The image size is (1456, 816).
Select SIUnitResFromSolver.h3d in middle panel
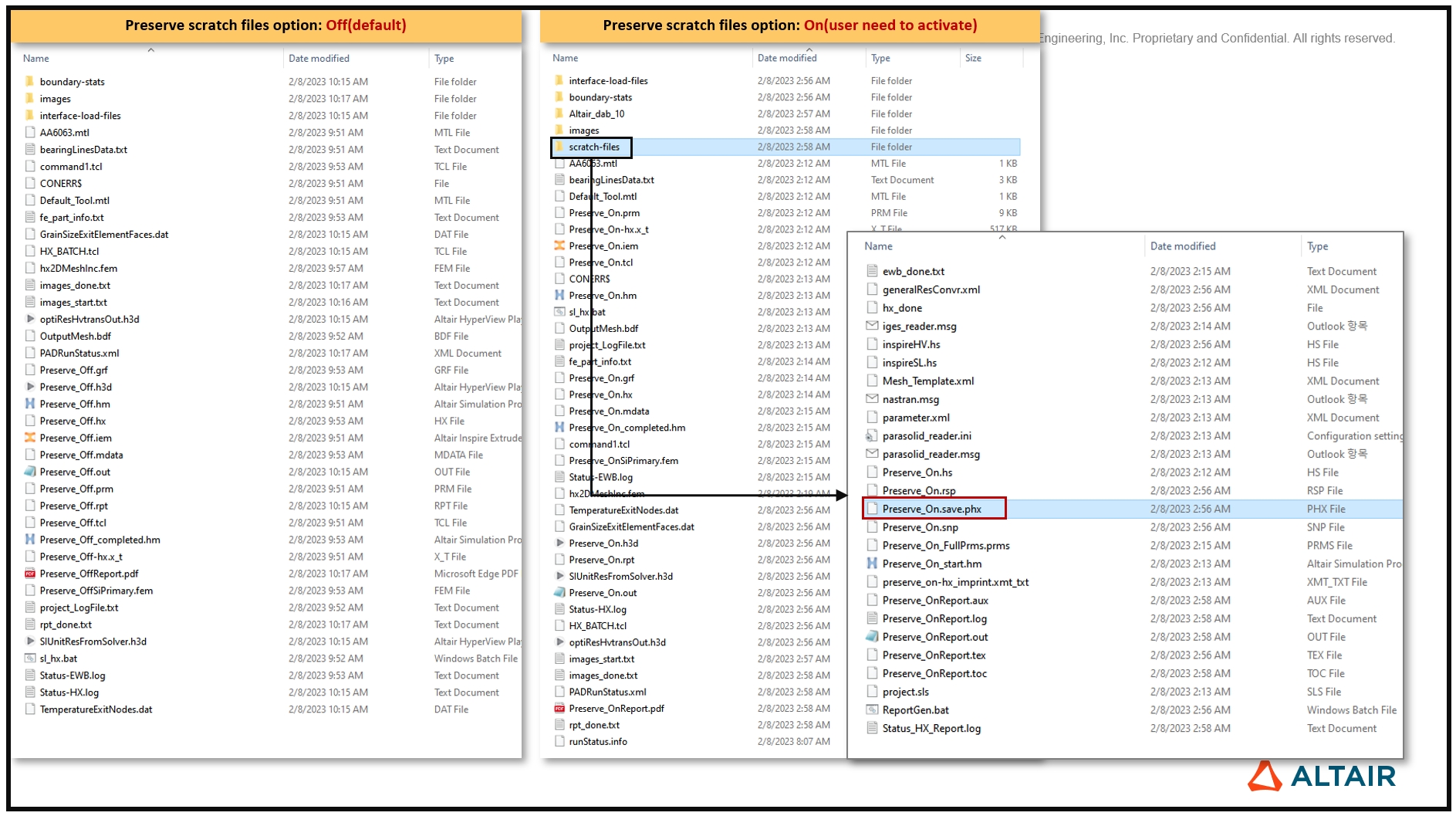(621, 576)
